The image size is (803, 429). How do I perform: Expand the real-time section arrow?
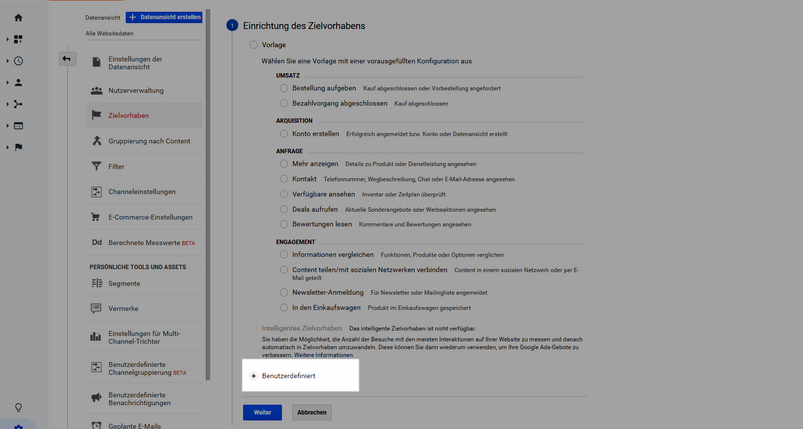7,61
